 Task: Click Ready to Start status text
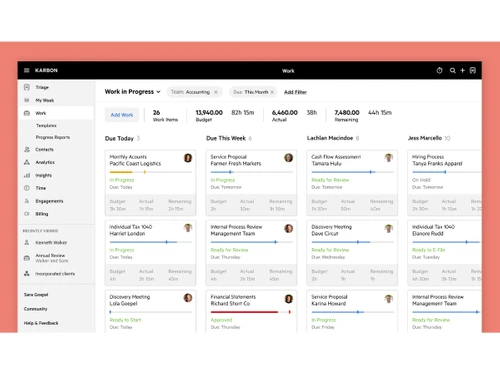[x=125, y=320]
